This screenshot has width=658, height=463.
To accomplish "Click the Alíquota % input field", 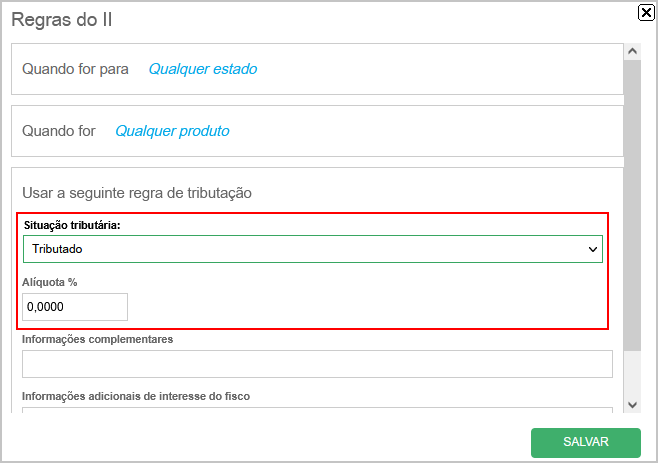I will 75,307.
